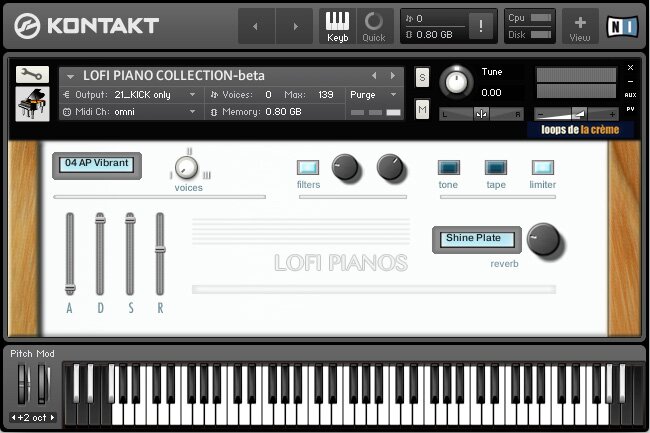Shift keyboard octave up arrow
This screenshot has width=650, height=433.
52,417
